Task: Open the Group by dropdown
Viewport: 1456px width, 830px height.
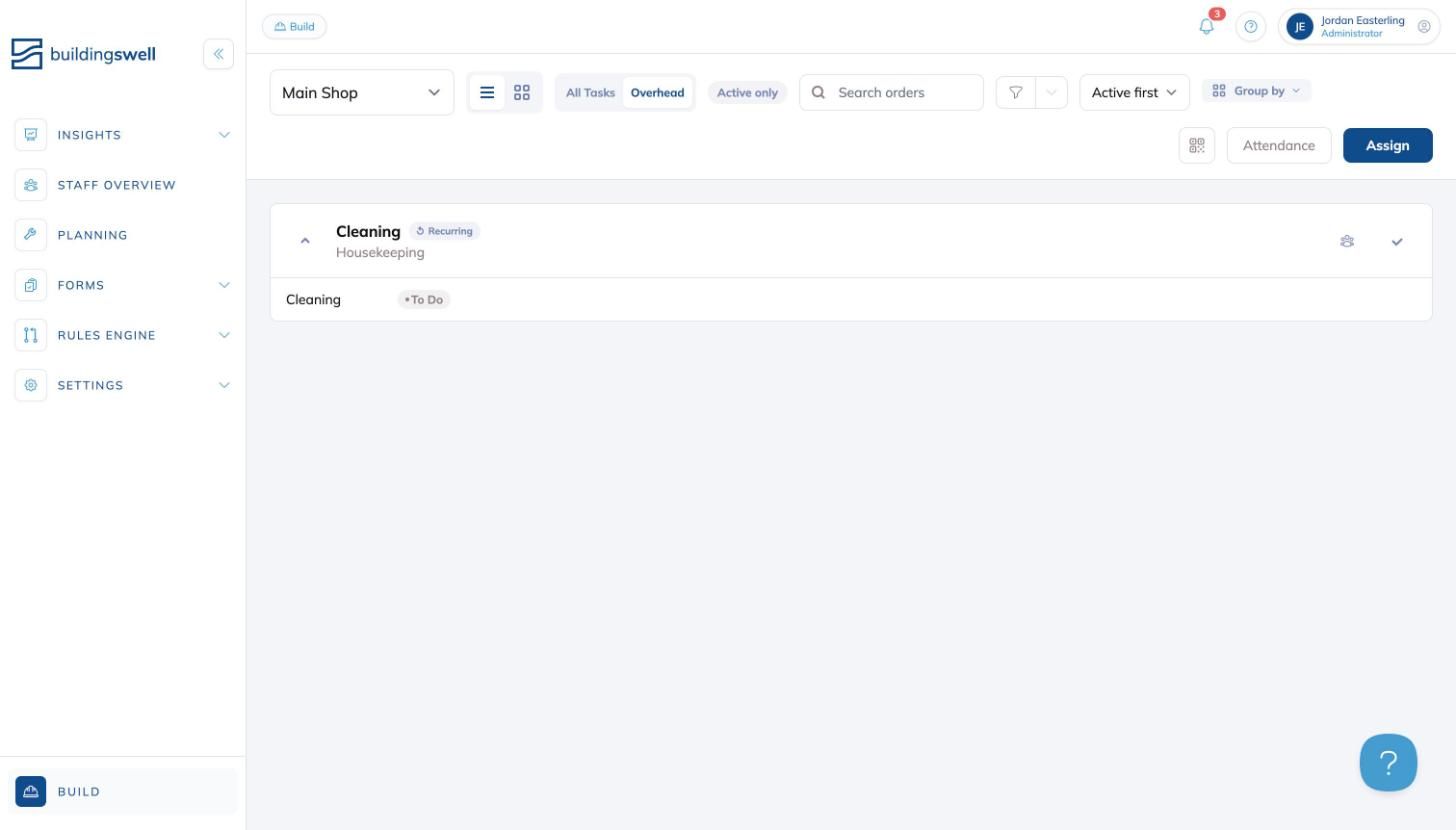Action: 1256,91
